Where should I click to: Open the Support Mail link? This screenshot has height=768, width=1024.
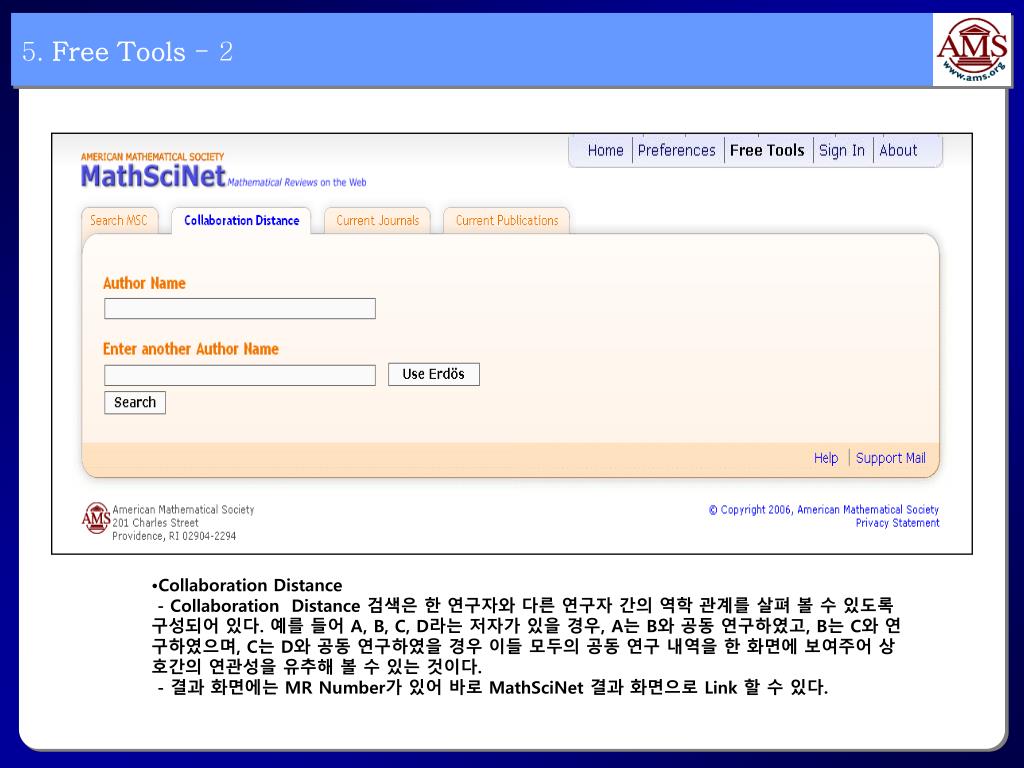tap(891, 458)
